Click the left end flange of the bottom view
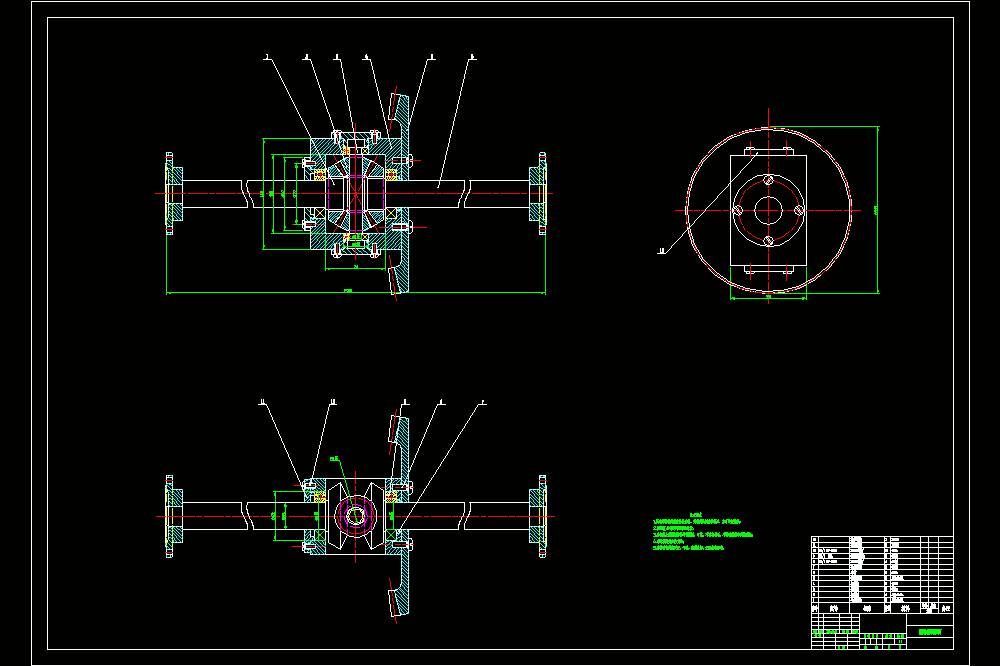Viewport: 1000px width, 666px height. tap(173, 516)
